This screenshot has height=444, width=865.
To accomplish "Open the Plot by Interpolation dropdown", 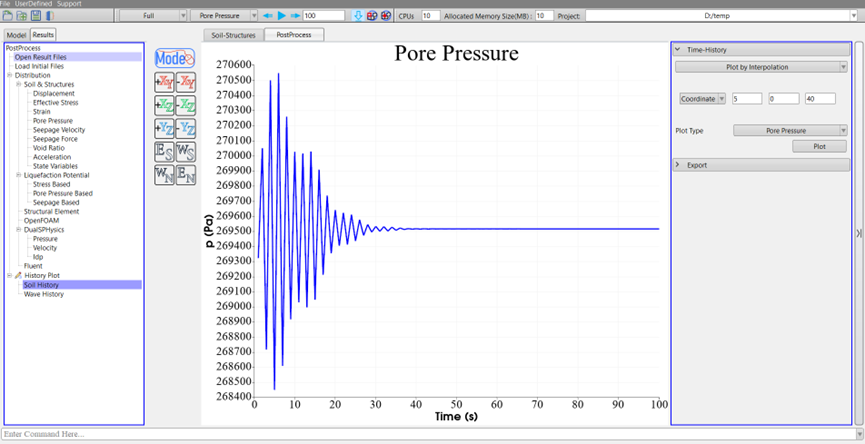I will 761,67.
